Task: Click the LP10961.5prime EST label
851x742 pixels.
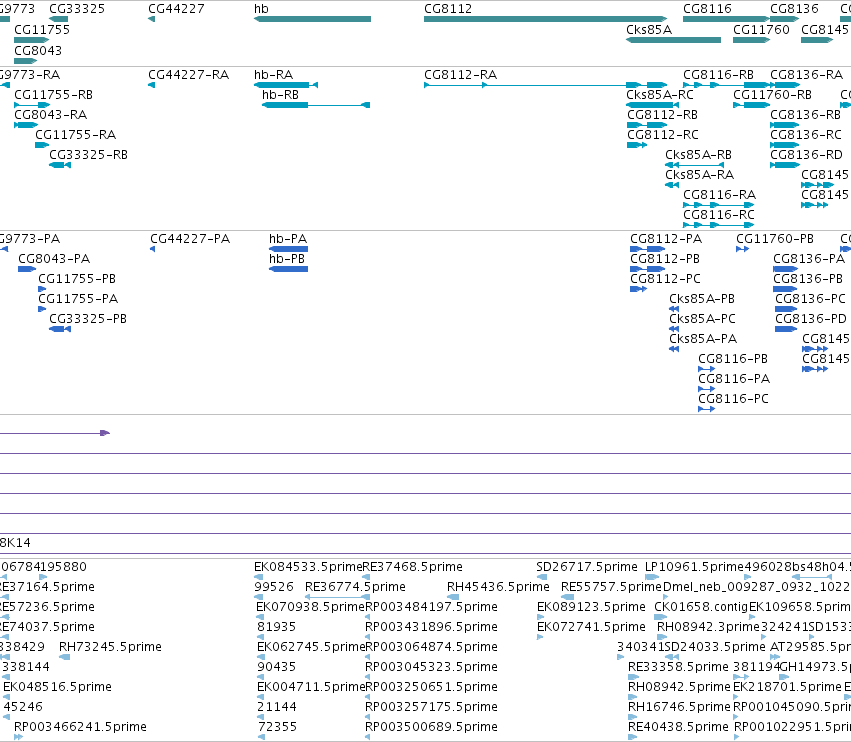Action: point(694,567)
